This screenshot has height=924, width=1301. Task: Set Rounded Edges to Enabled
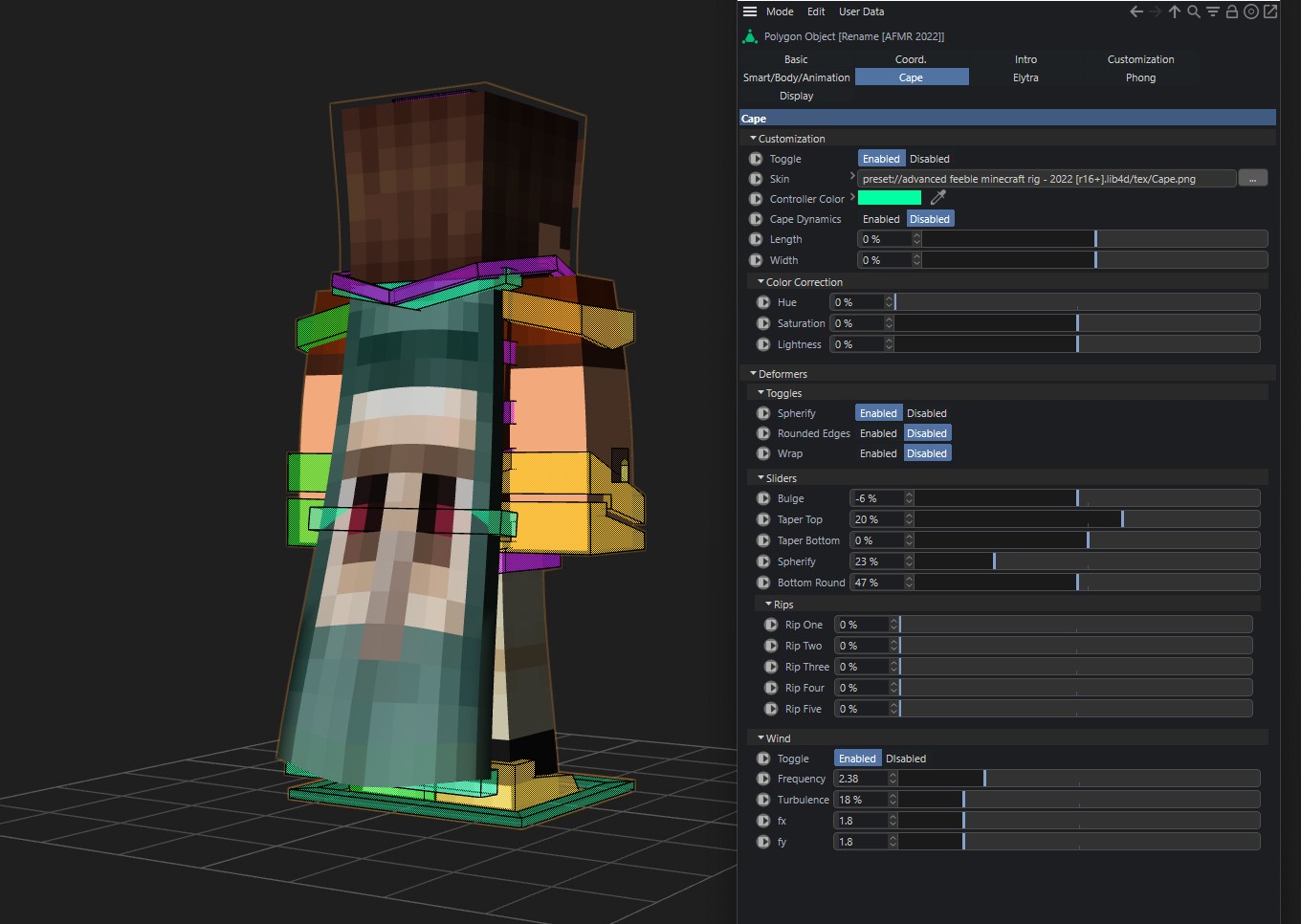[x=878, y=433]
